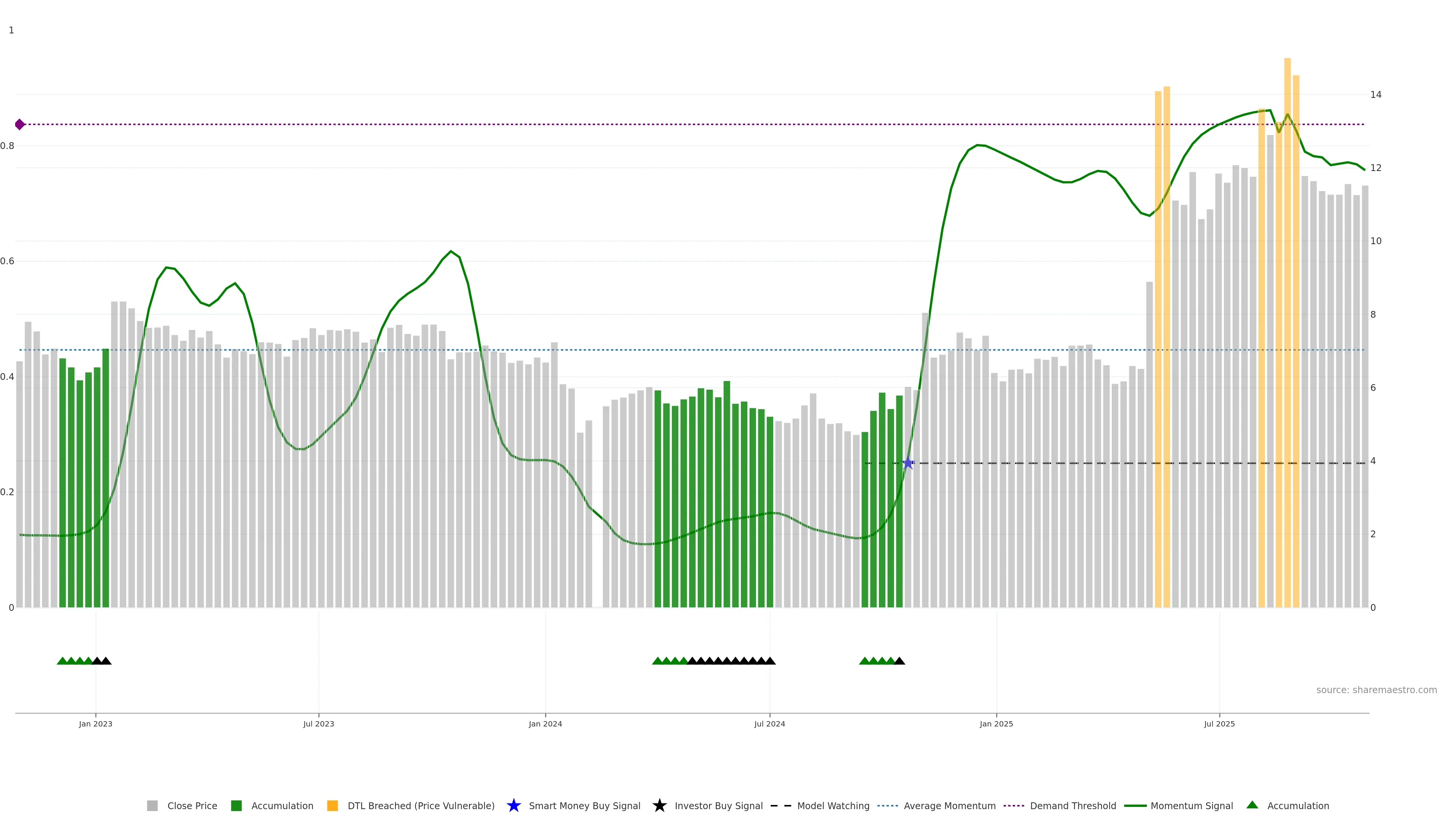This screenshot has height=819, width=1456.
Task: Click the black Investor Buy Signal star icon
Action: pyautogui.click(x=659, y=805)
